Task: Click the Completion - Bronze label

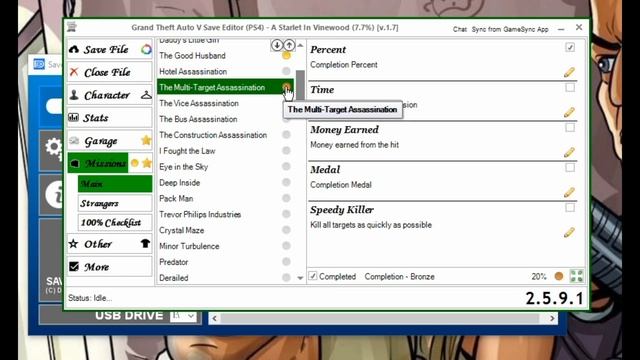Action: (x=399, y=276)
